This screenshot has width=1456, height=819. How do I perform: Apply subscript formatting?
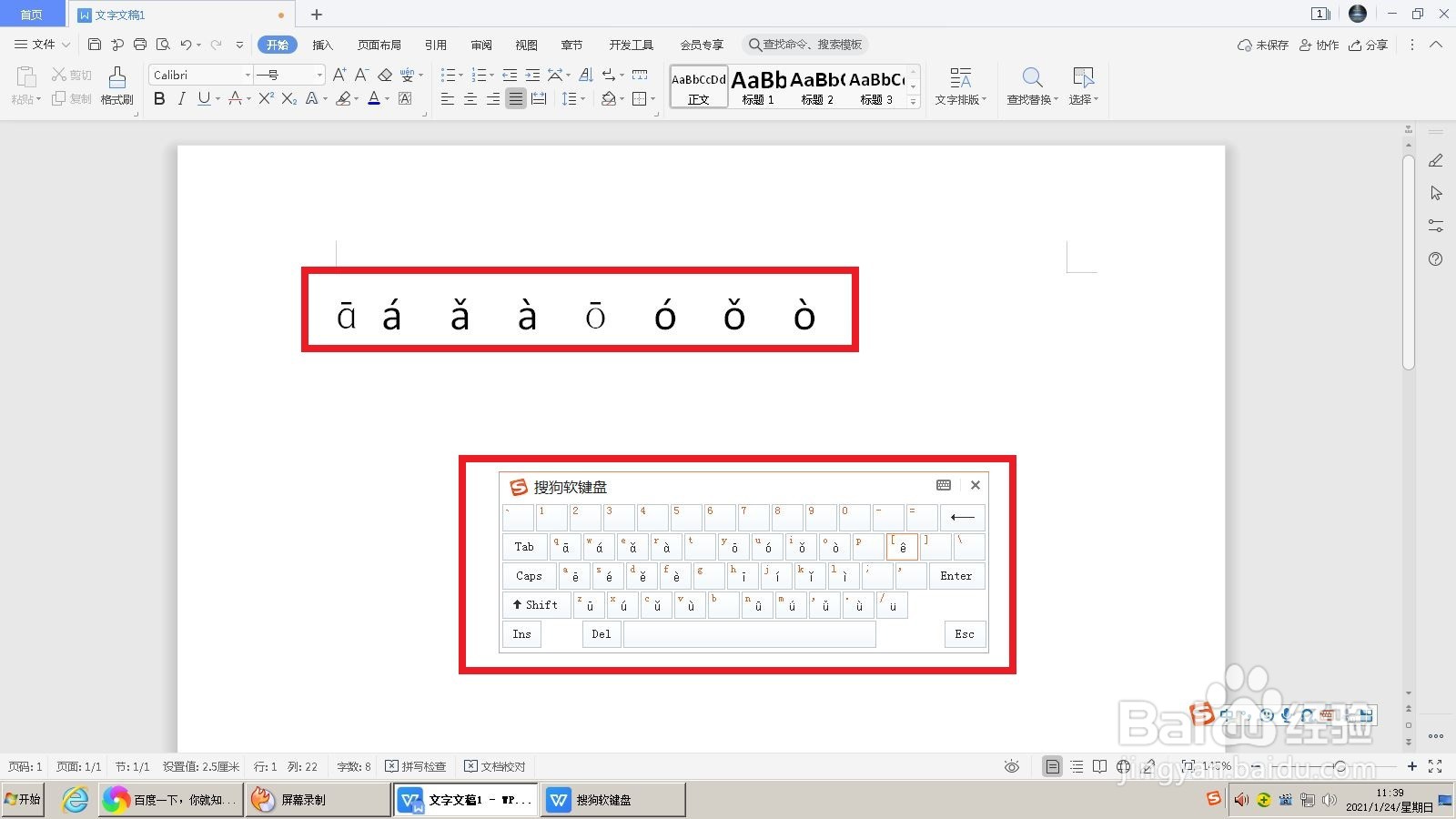[288, 98]
